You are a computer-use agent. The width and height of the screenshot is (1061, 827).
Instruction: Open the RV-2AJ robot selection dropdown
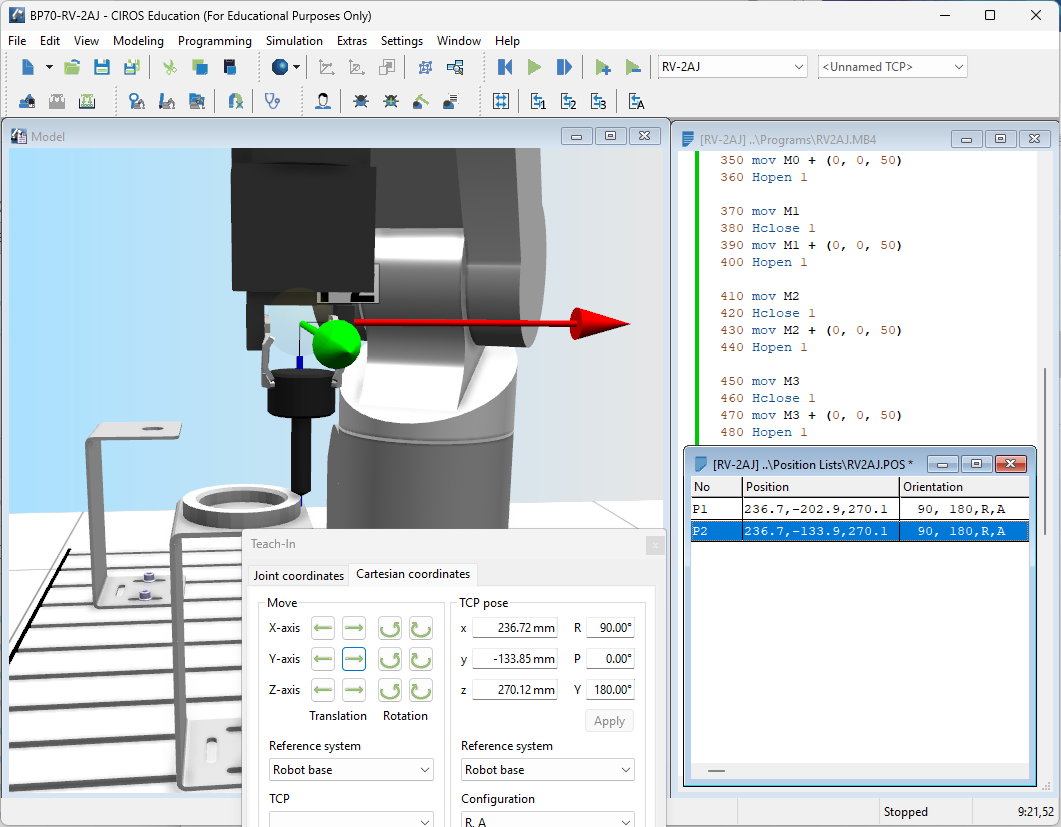click(733, 66)
